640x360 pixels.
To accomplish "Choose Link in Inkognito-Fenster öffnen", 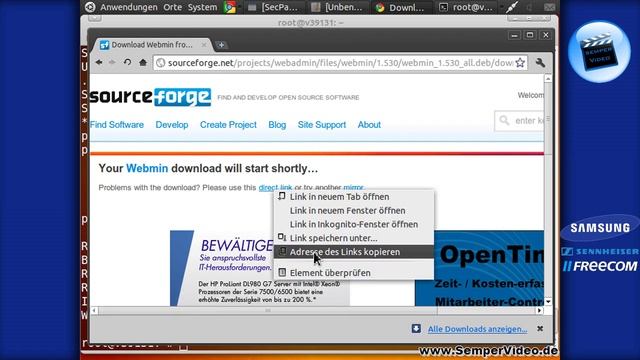I will point(354,224).
